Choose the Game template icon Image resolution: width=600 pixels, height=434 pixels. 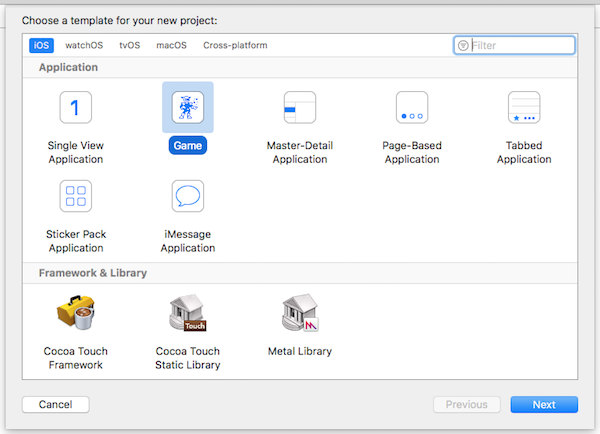188,107
